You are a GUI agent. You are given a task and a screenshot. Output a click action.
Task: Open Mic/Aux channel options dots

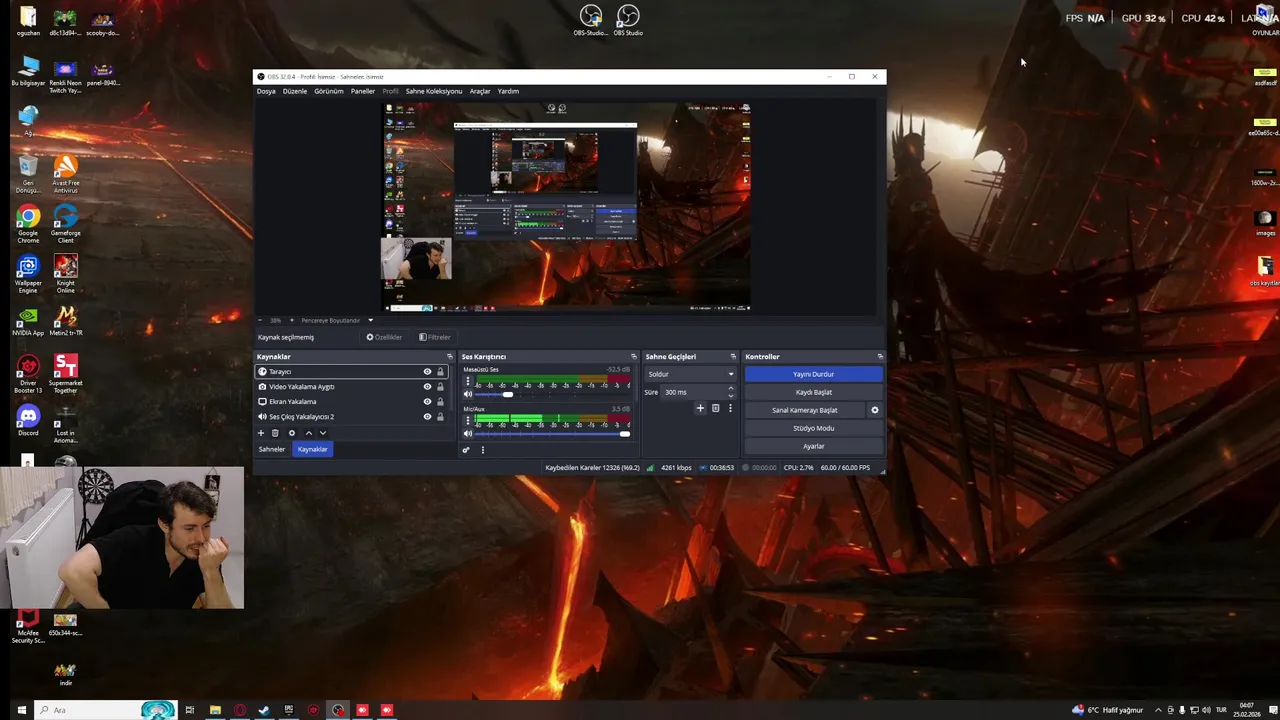coord(467,420)
